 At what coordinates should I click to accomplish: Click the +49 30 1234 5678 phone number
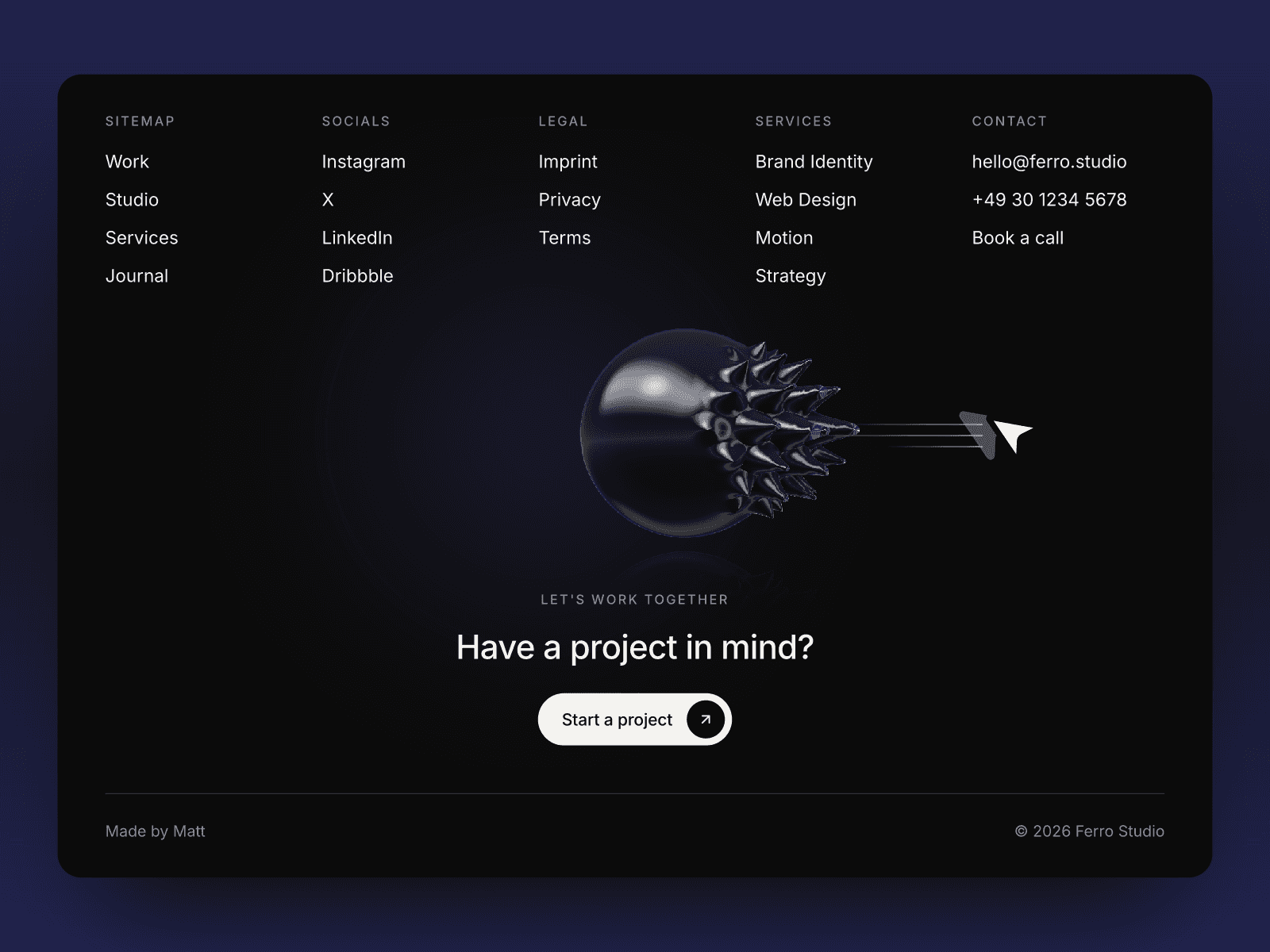[1049, 200]
